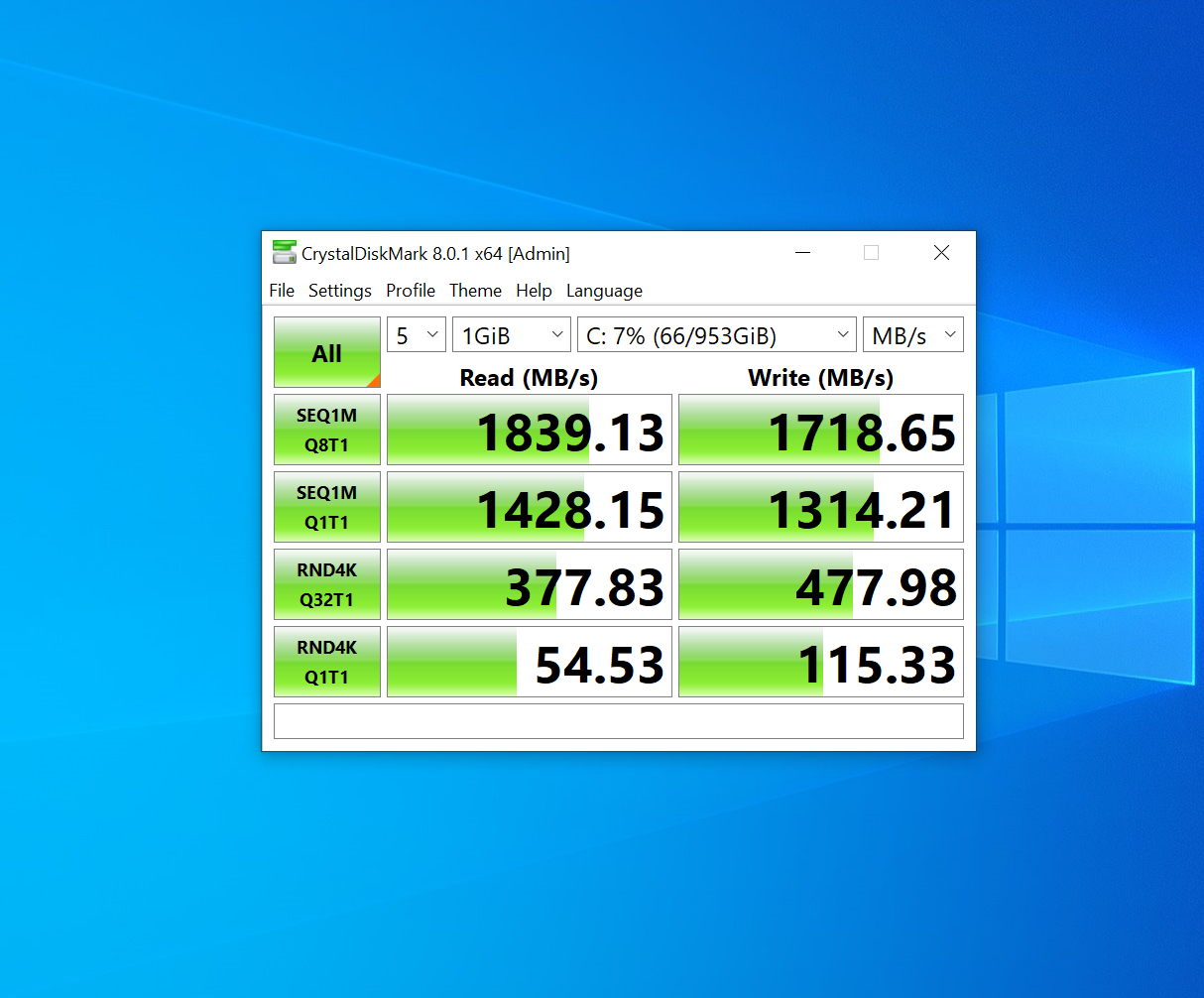Click the 1314.21 write result

(x=821, y=507)
